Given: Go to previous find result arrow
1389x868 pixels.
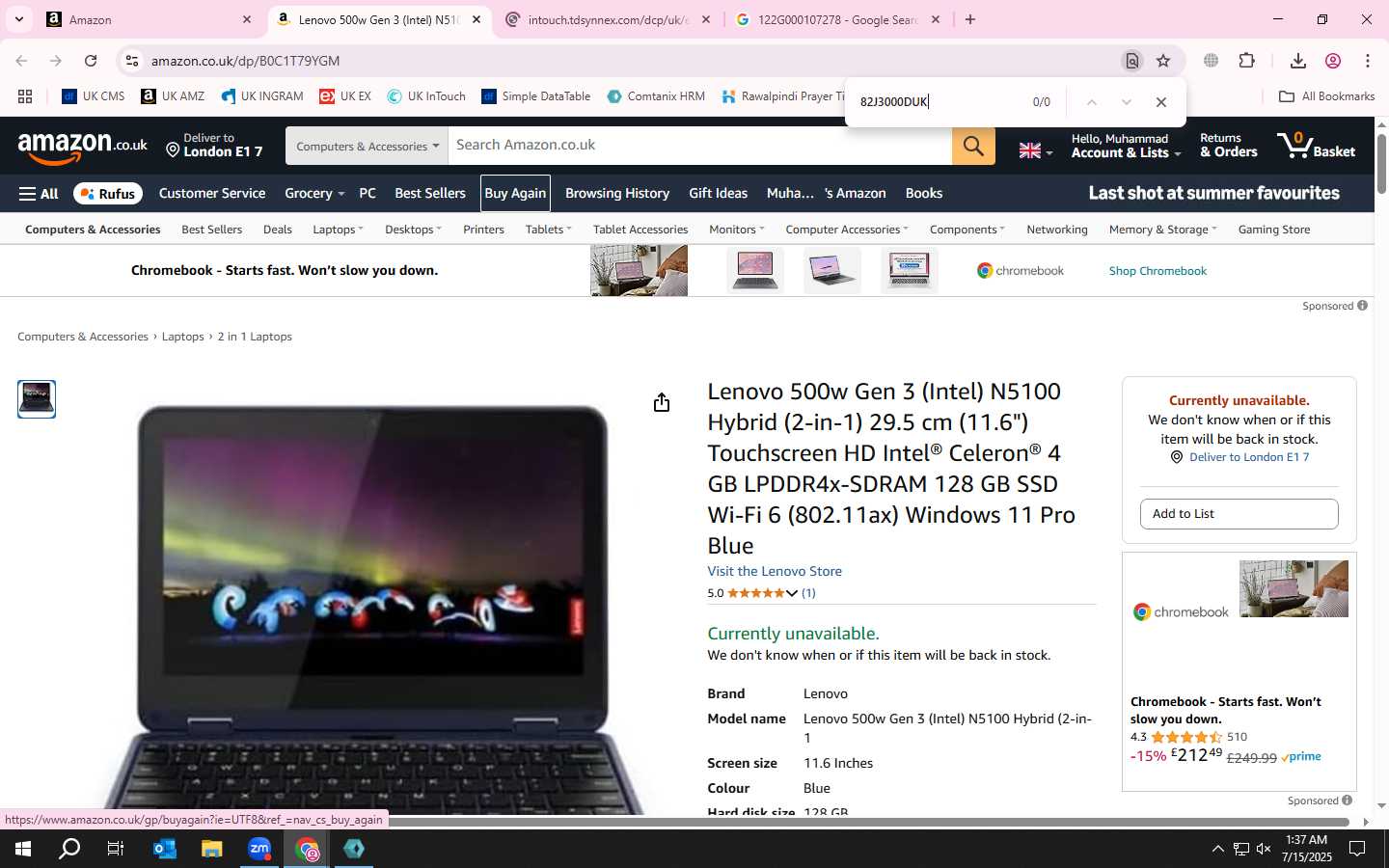Looking at the screenshot, I should coord(1091,102).
